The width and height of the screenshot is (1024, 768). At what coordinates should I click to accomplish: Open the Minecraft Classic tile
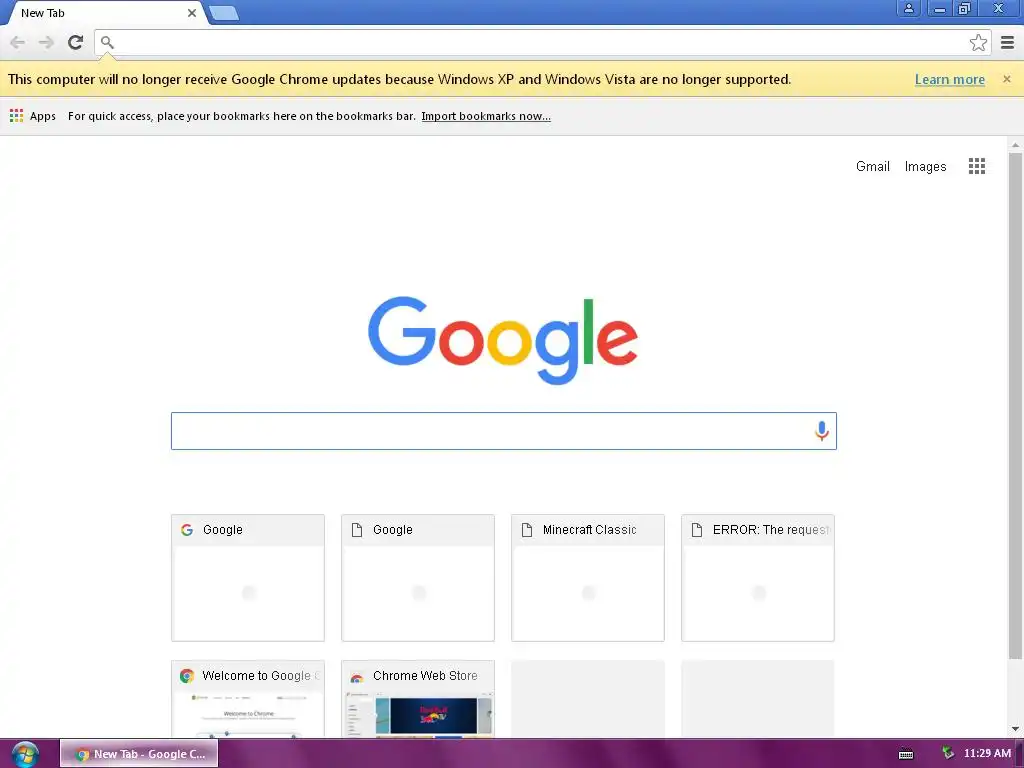588,578
